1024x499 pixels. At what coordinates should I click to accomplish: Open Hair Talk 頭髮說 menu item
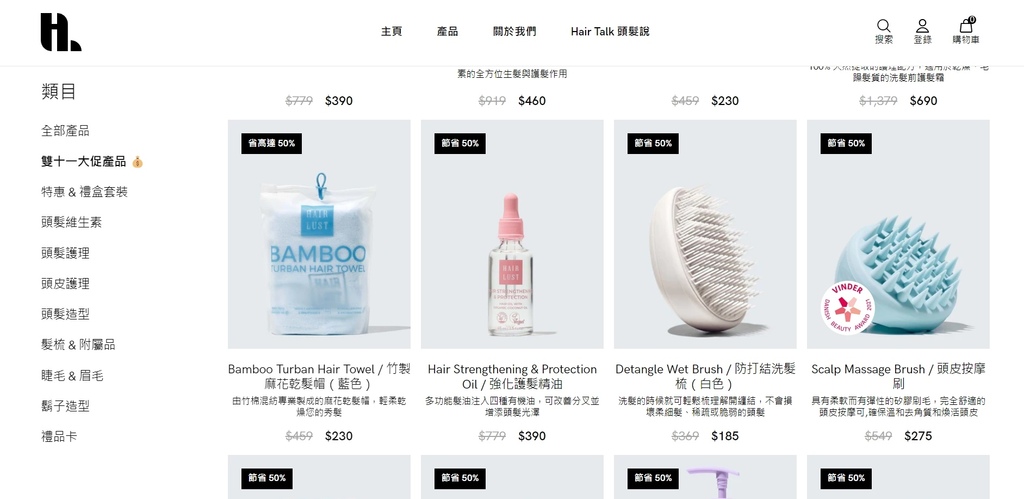point(610,31)
